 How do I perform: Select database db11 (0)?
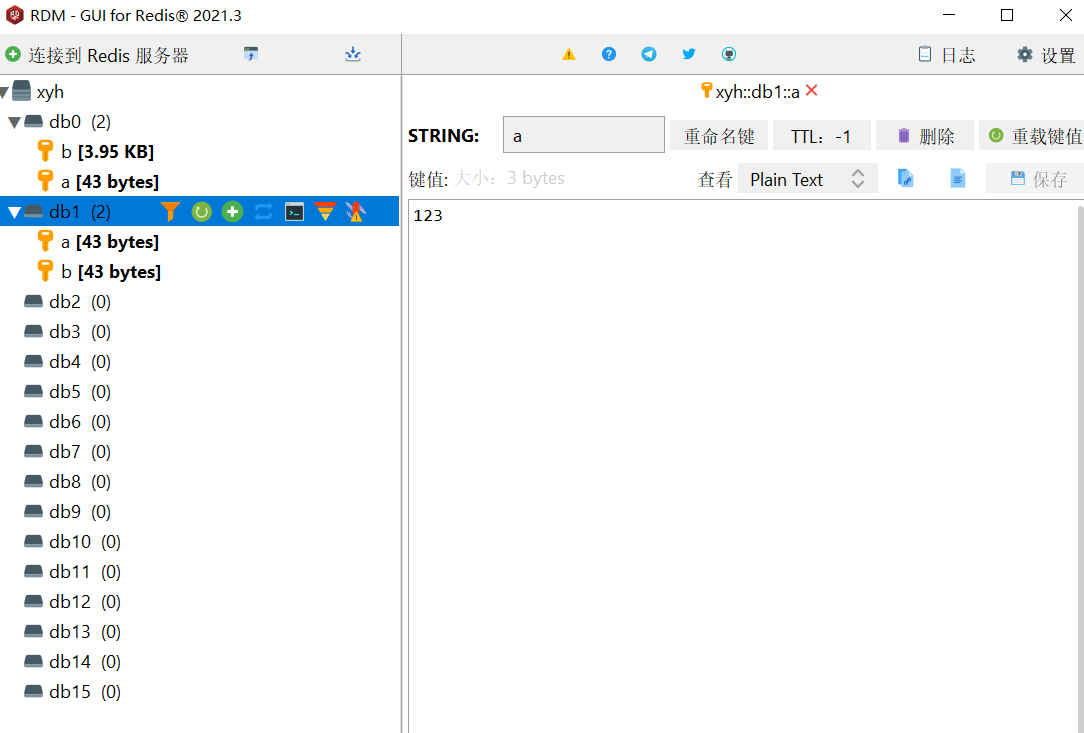pyautogui.click(x=72, y=572)
